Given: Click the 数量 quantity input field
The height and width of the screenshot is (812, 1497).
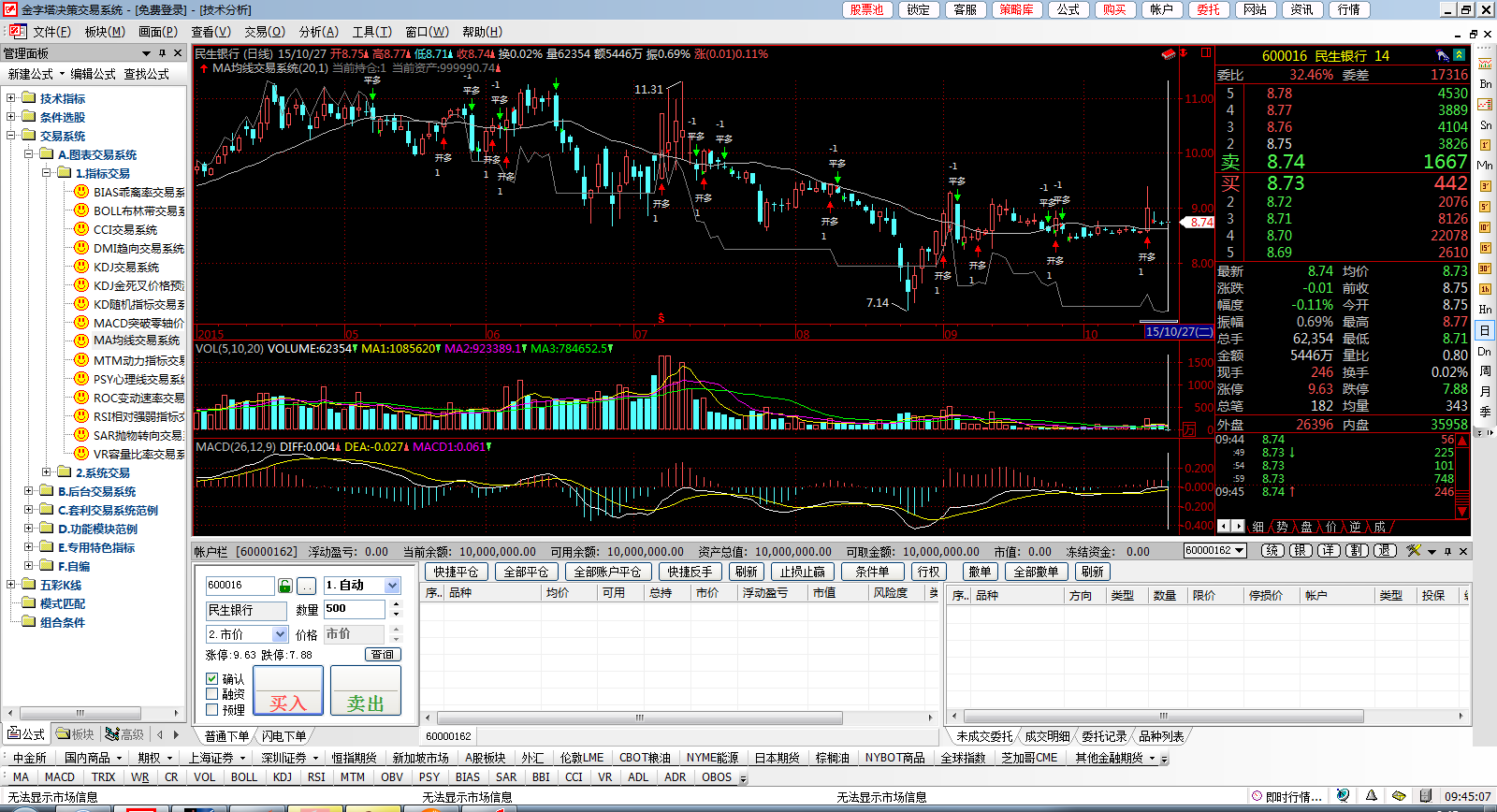Looking at the screenshot, I should (354, 609).
